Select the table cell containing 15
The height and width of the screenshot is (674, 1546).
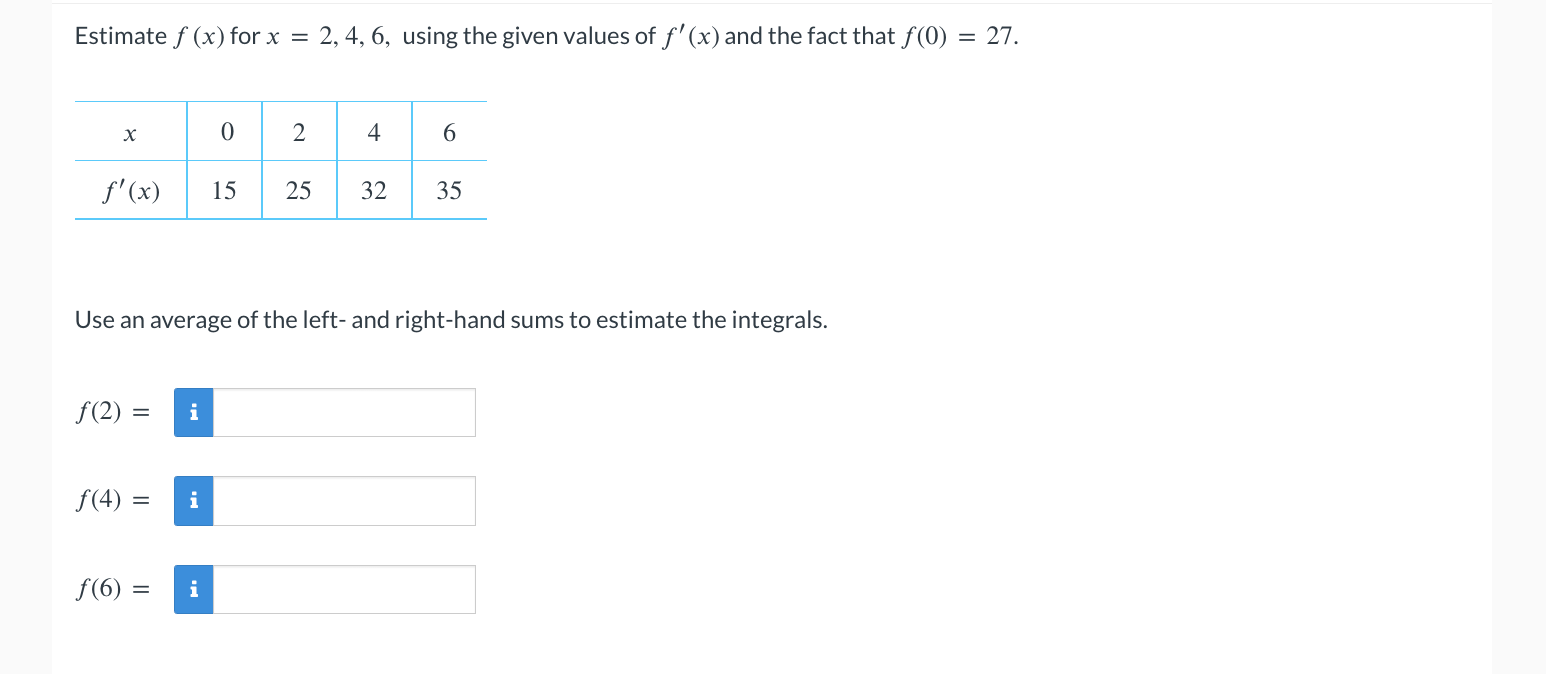(x=224, y=190)
